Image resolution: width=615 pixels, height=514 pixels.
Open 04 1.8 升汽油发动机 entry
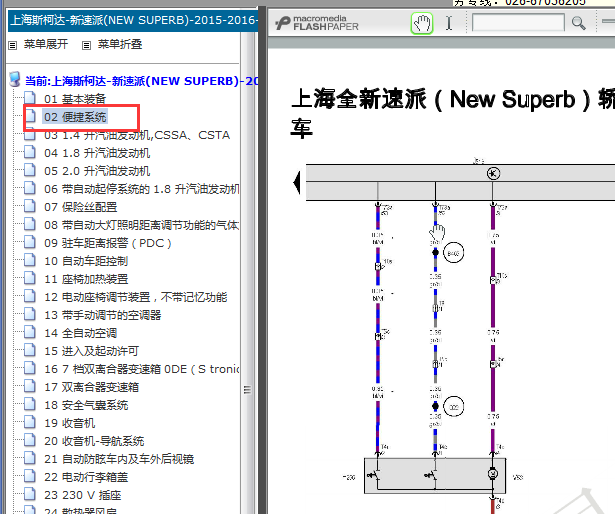click(x=97, y=153)
